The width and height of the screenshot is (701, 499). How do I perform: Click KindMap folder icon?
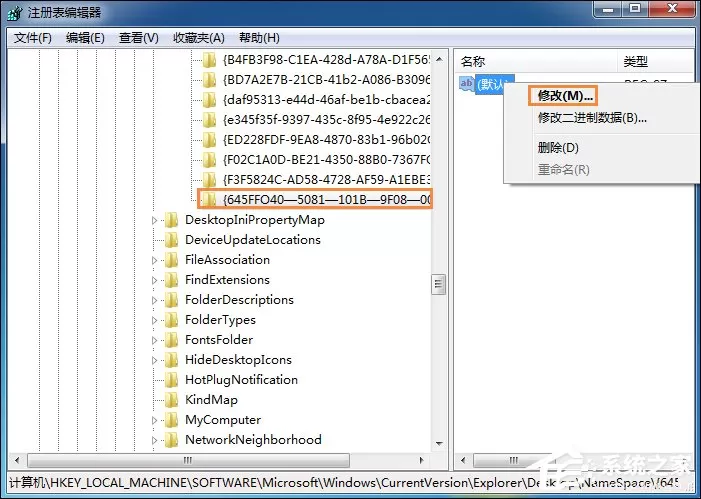coord(171,400)
